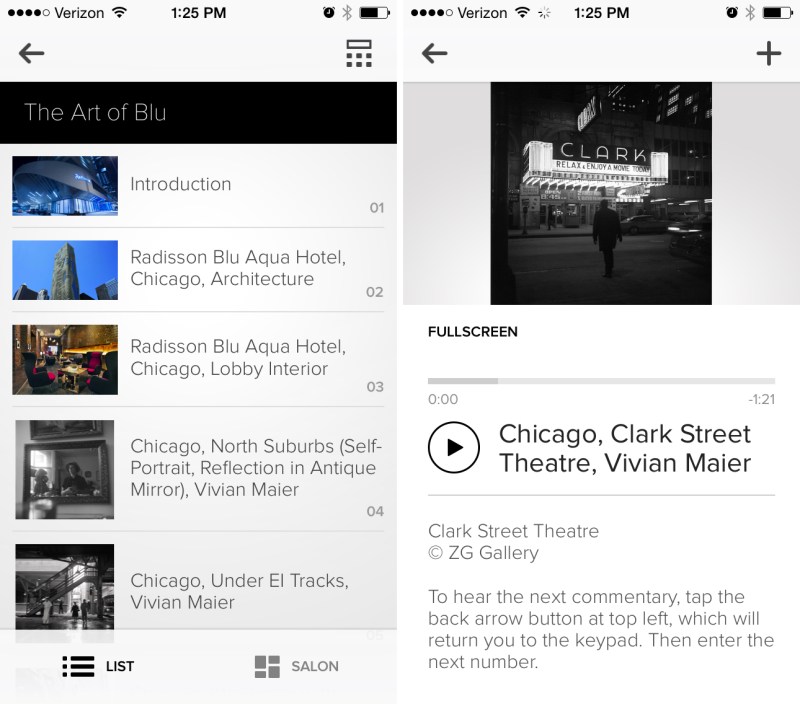
Task: Switch to the SALON view tab
Action: pyautogui.click(x=296, y=666)
